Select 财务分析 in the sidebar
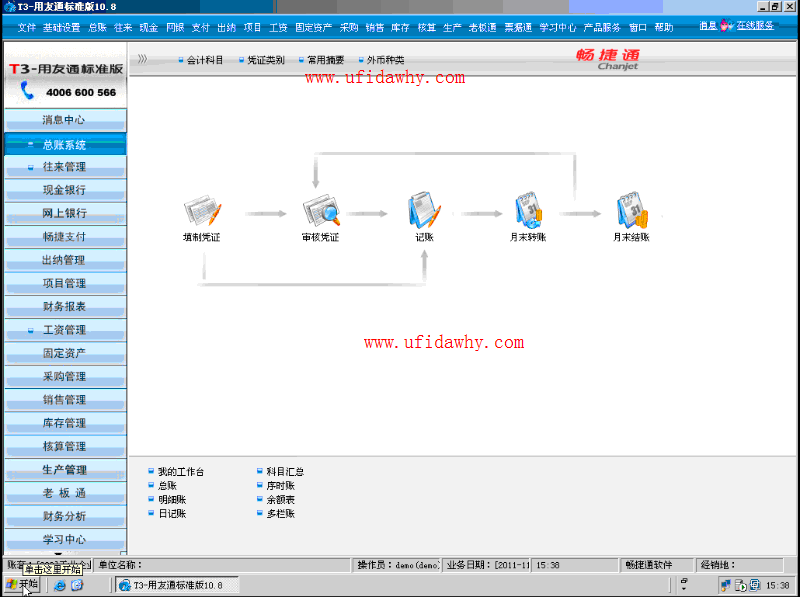 coord(65,516)
